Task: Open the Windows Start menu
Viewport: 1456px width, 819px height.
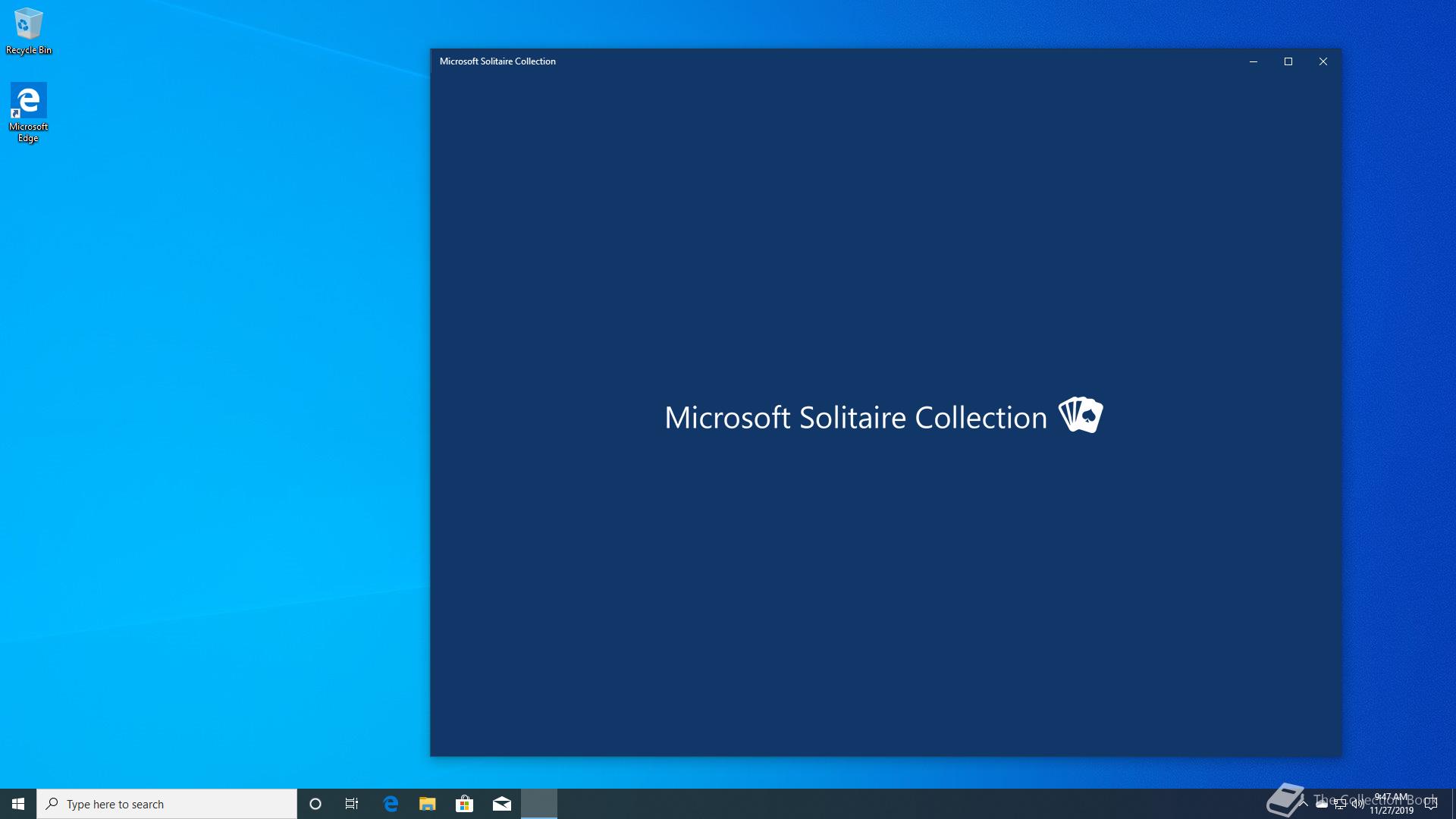Action: click(18, 804)
